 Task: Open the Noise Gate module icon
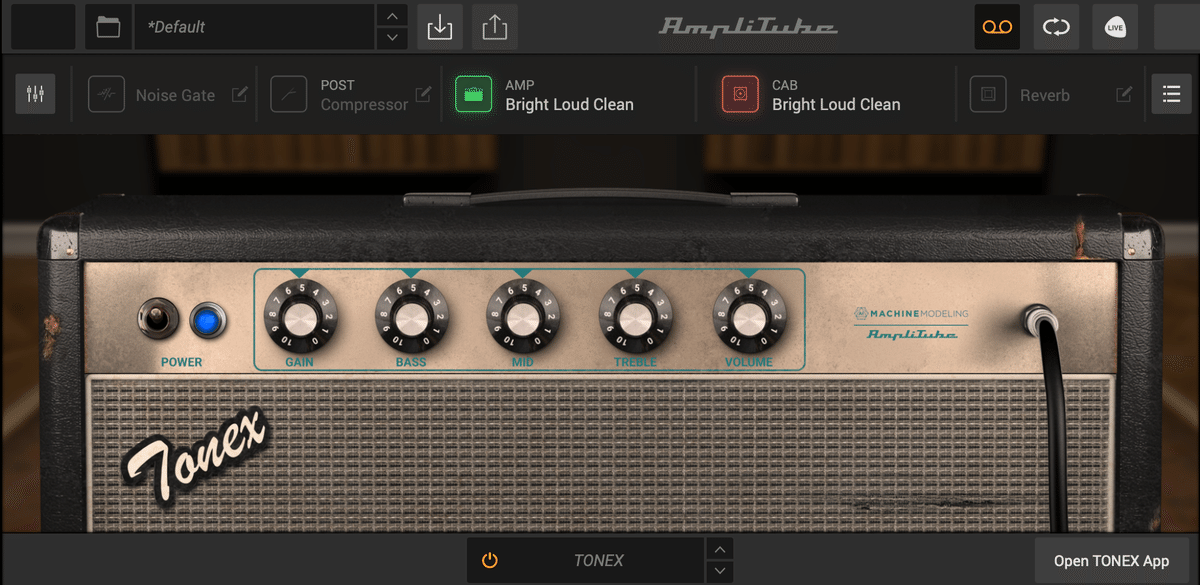106,94
